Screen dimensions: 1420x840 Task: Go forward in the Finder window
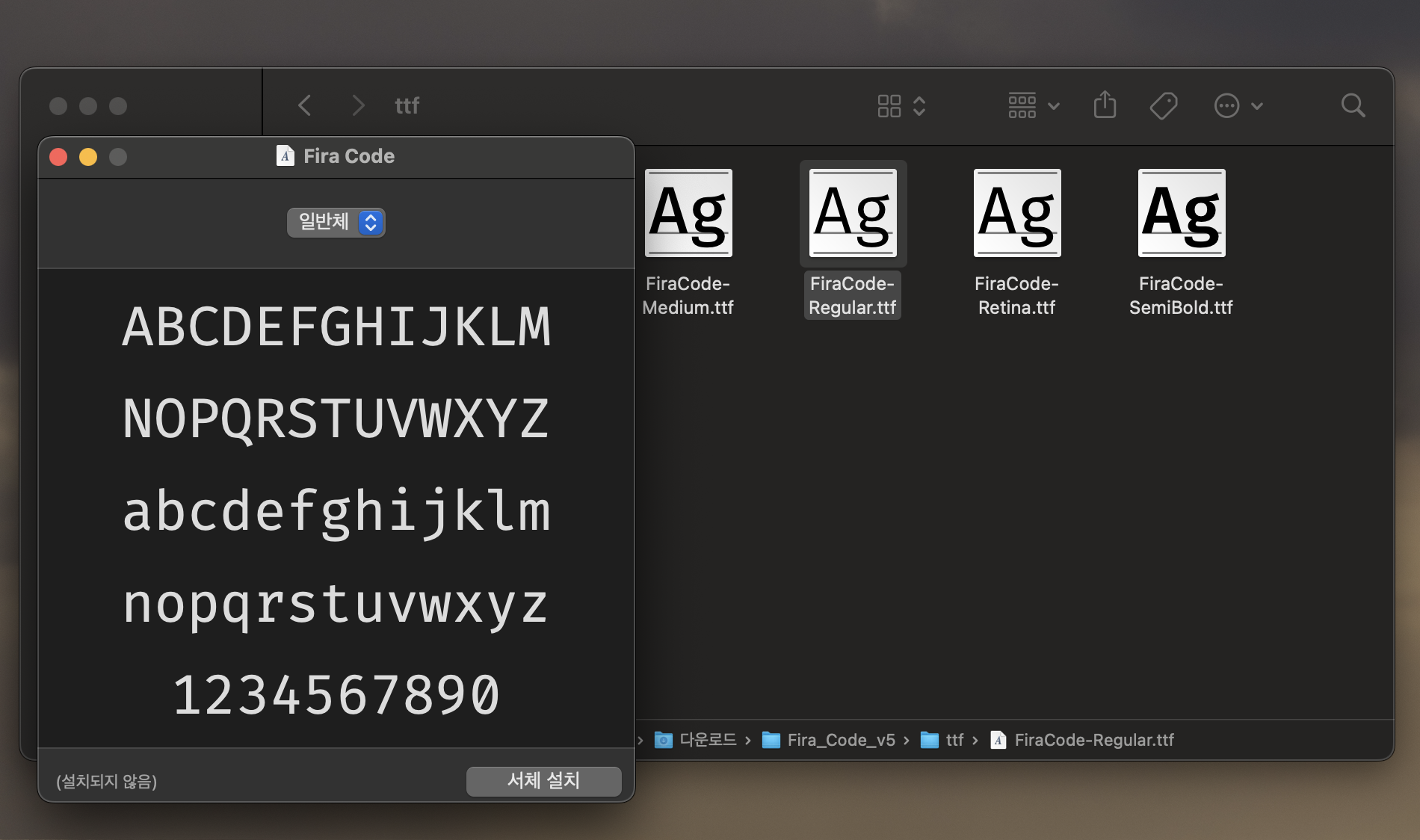[x=358, y=105]
